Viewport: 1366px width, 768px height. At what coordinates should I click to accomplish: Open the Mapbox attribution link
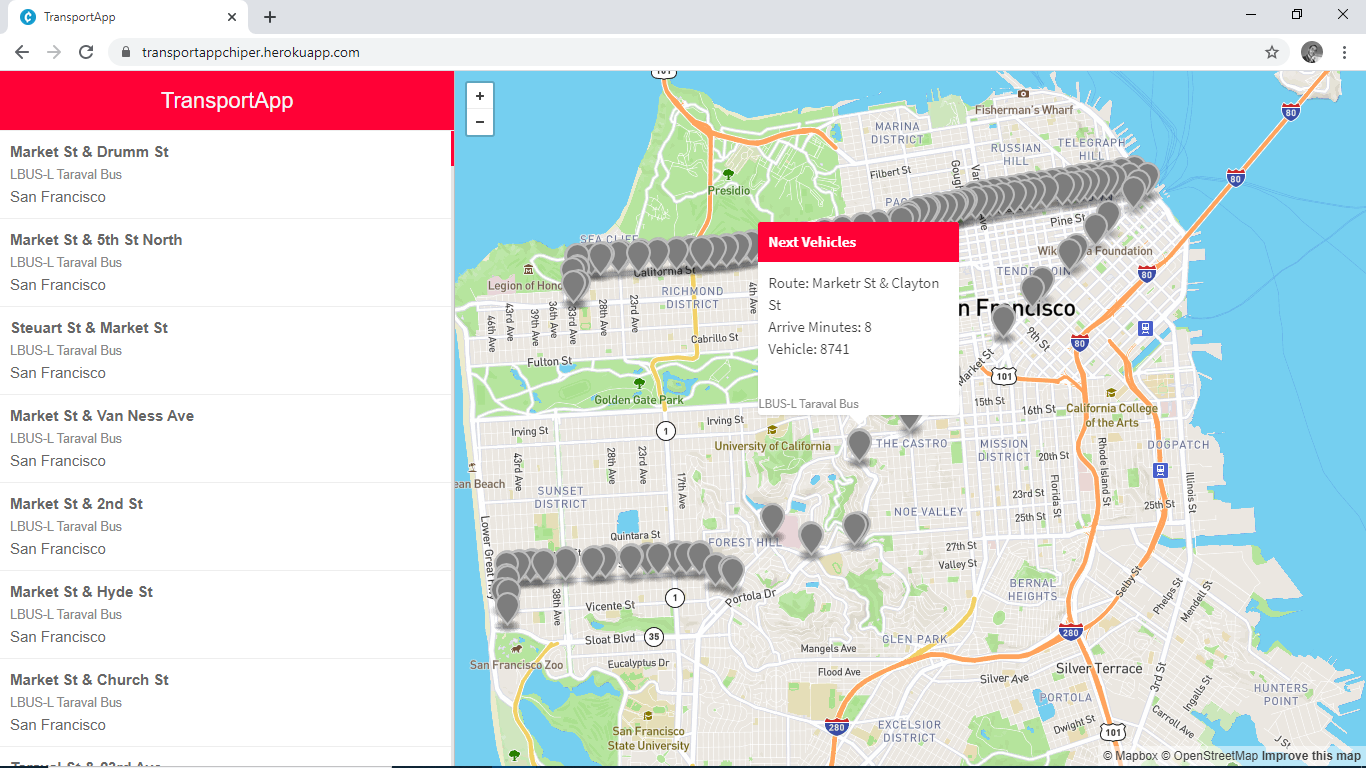tap(1130, 756)
